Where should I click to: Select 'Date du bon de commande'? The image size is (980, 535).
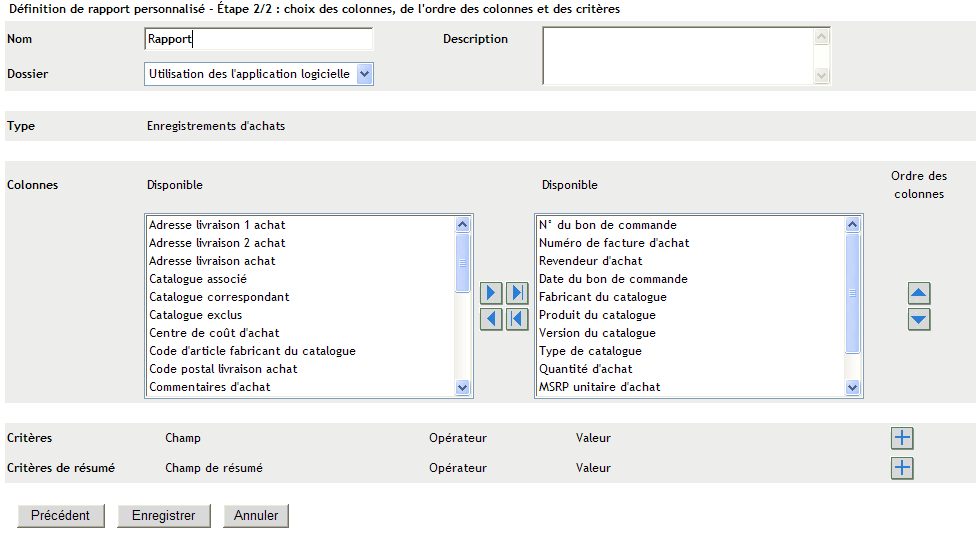coord(691,279)
